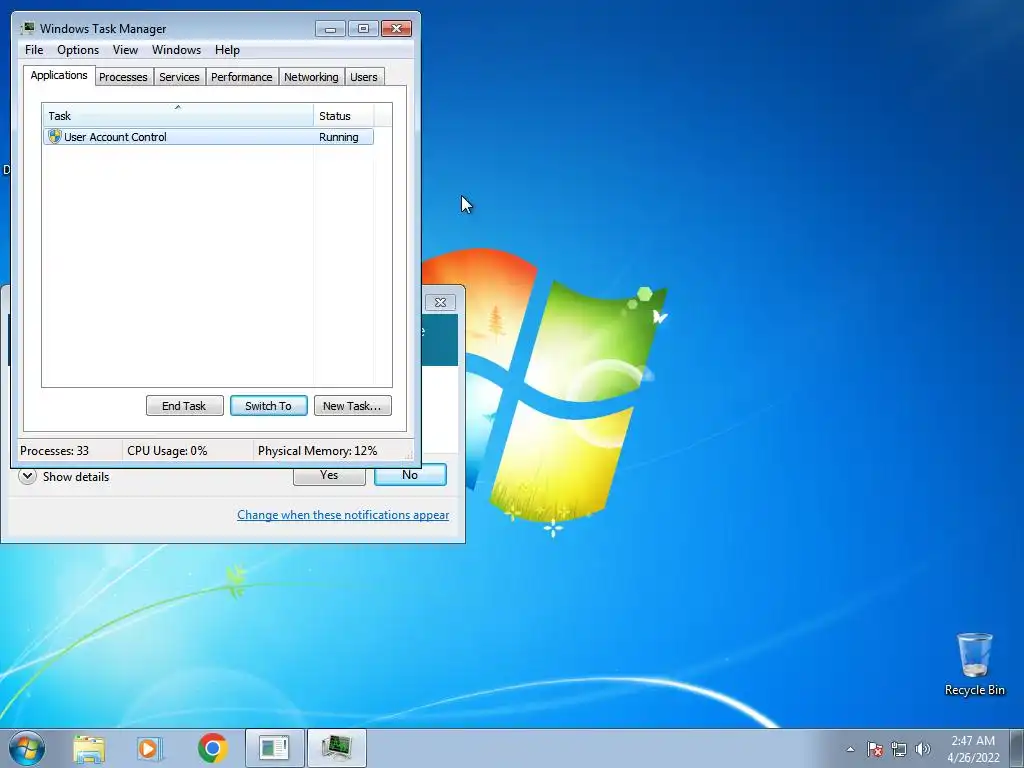Maximize the Windows Task Manager window

click(363, 29)
